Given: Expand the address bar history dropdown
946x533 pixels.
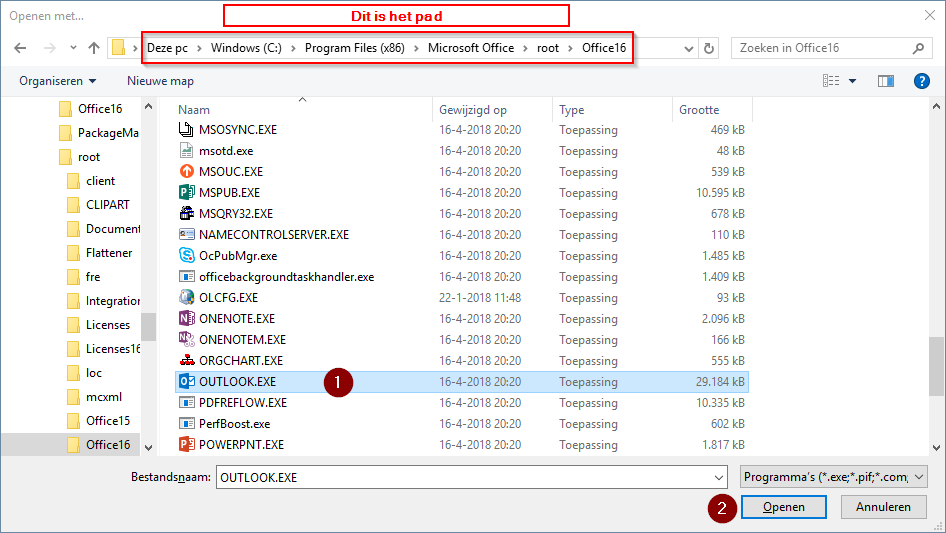Looking at the screenshot, I should coord(688,49).
